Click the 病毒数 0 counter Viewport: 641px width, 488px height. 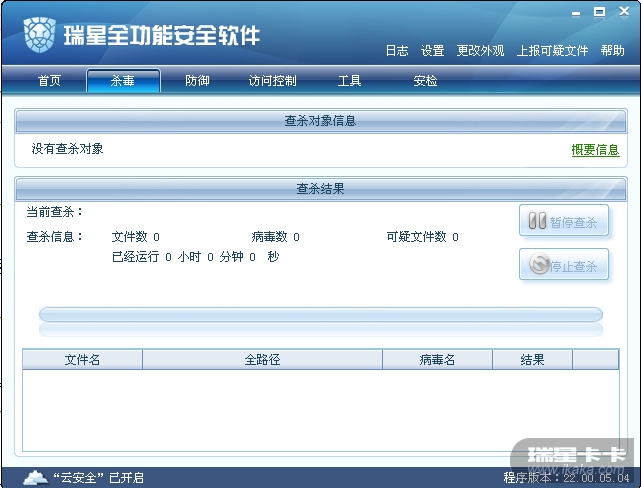[276, 237]
